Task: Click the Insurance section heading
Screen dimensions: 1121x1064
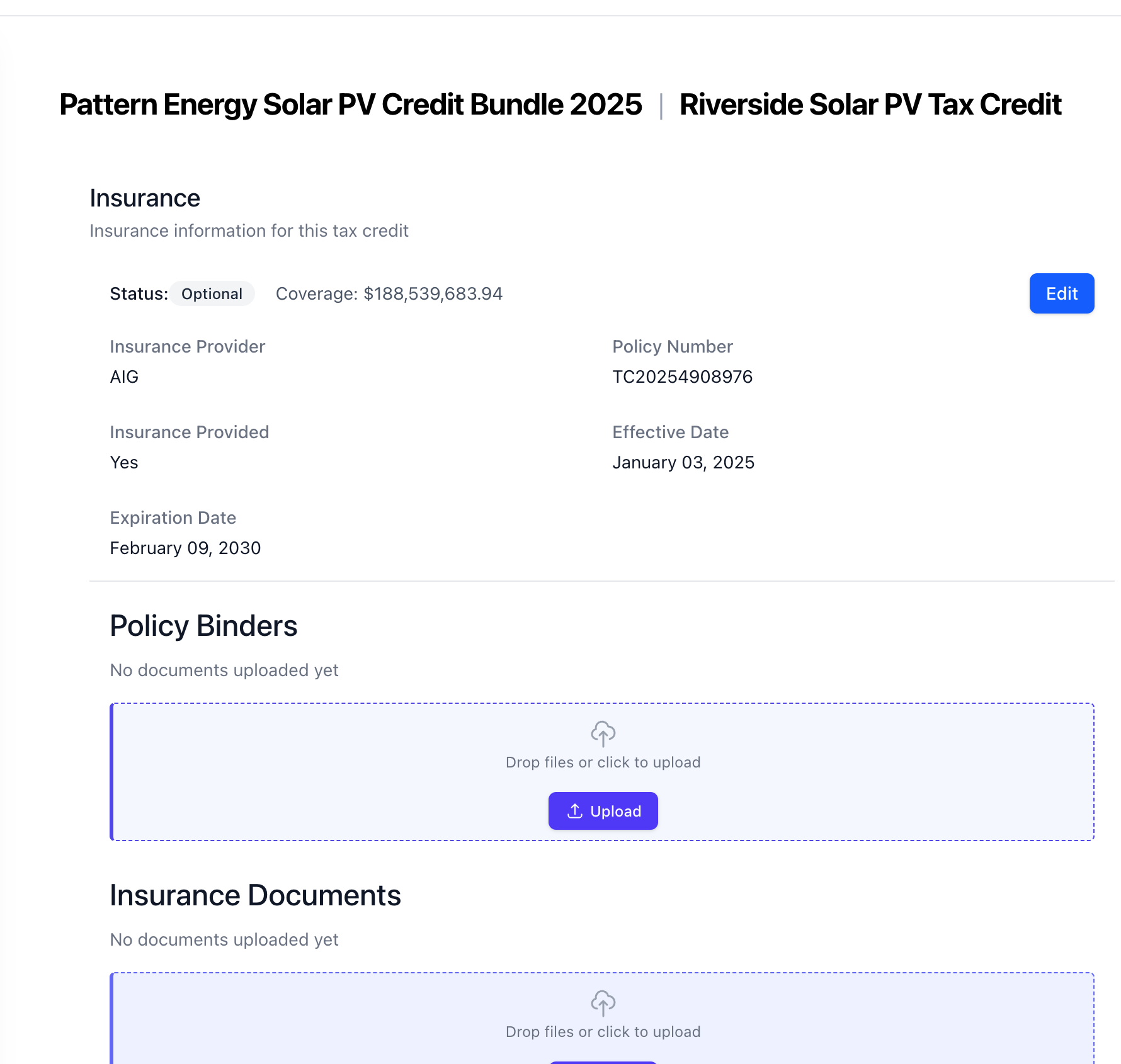Action: pyautogui.click(x=145, y=198)
